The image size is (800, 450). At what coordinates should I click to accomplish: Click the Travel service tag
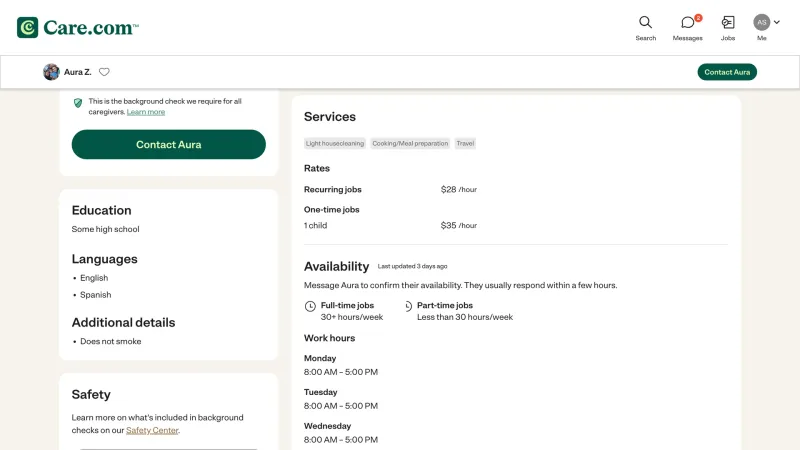coord(465,143)
